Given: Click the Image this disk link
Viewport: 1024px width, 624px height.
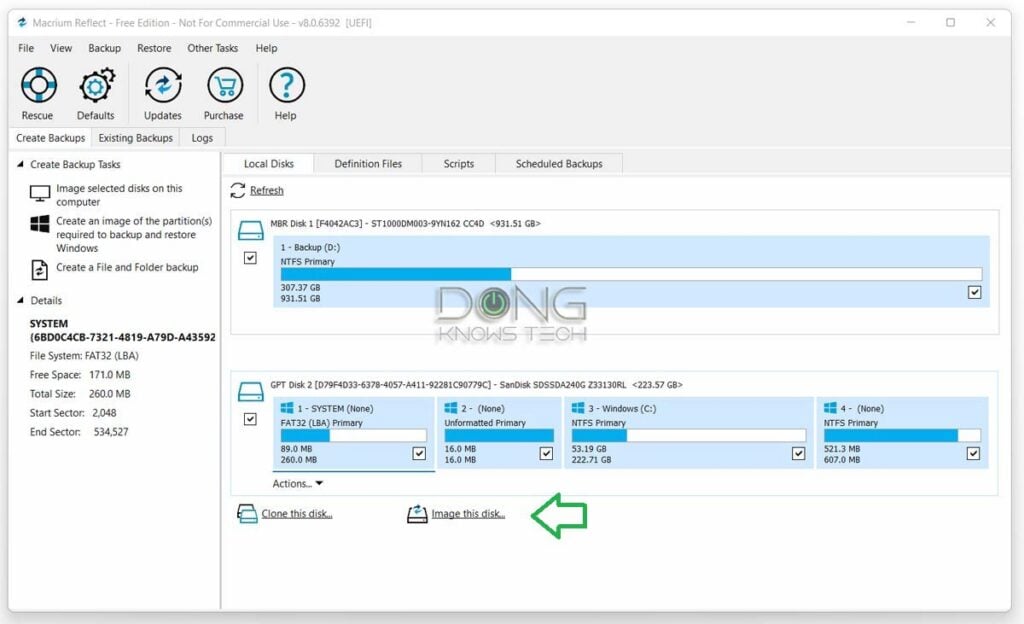Looking at the screenshot, I should (x=468, y=514).
